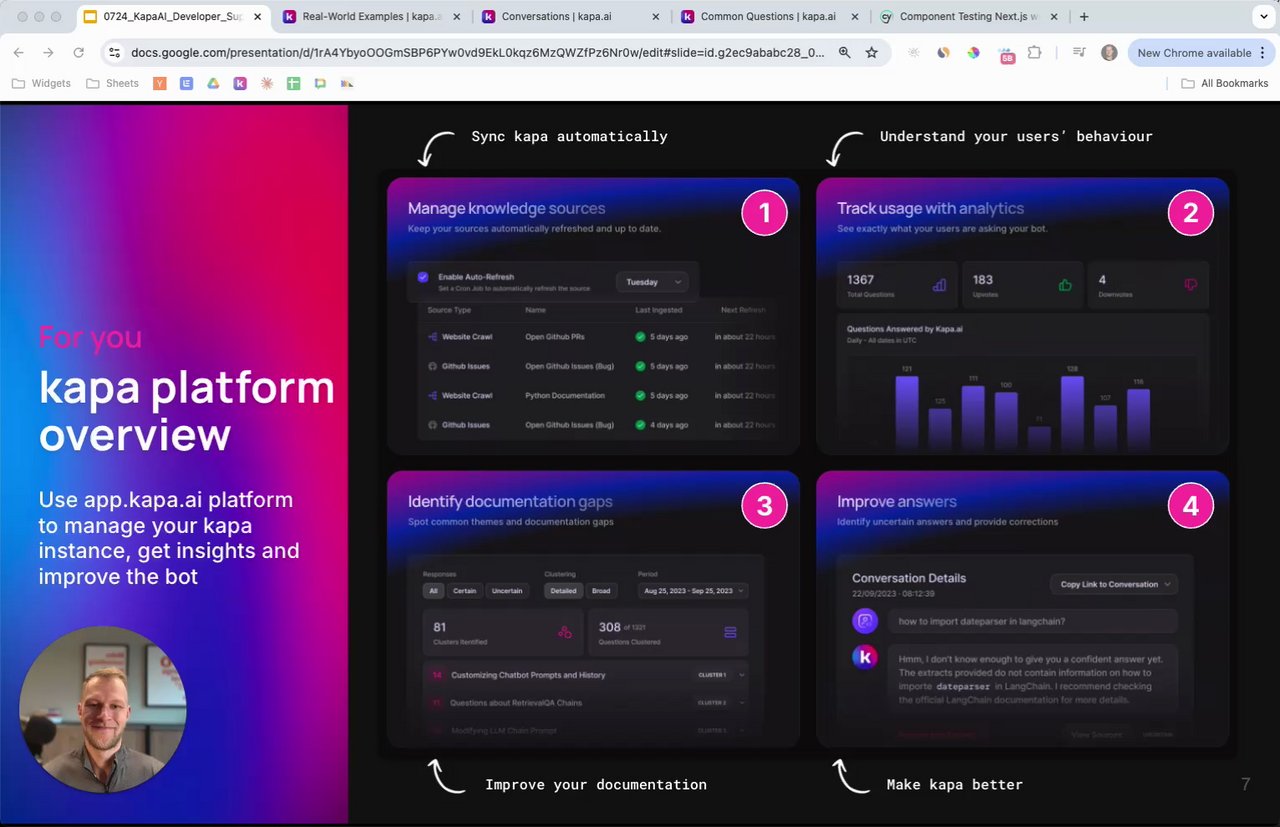Open the blue E bookmark icon

(186, 83)
